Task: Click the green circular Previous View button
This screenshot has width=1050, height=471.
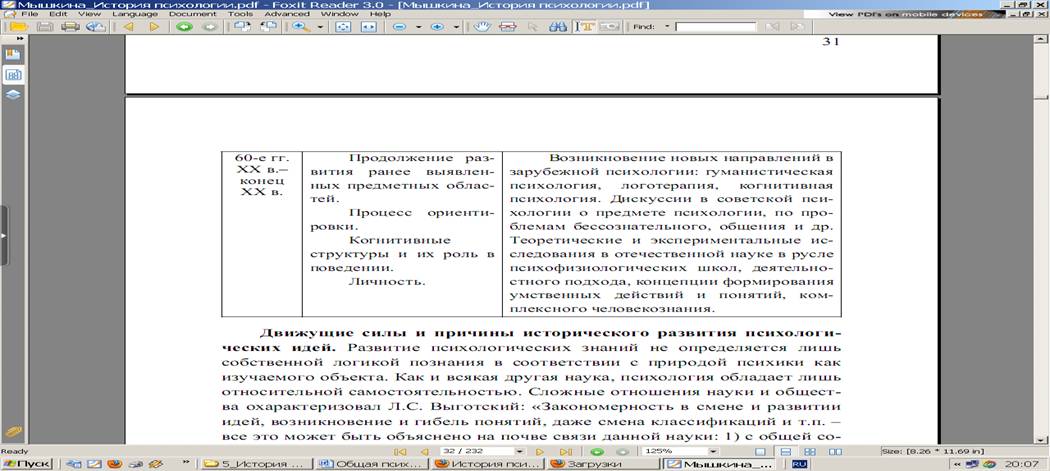Action: [x=183, y=27]
